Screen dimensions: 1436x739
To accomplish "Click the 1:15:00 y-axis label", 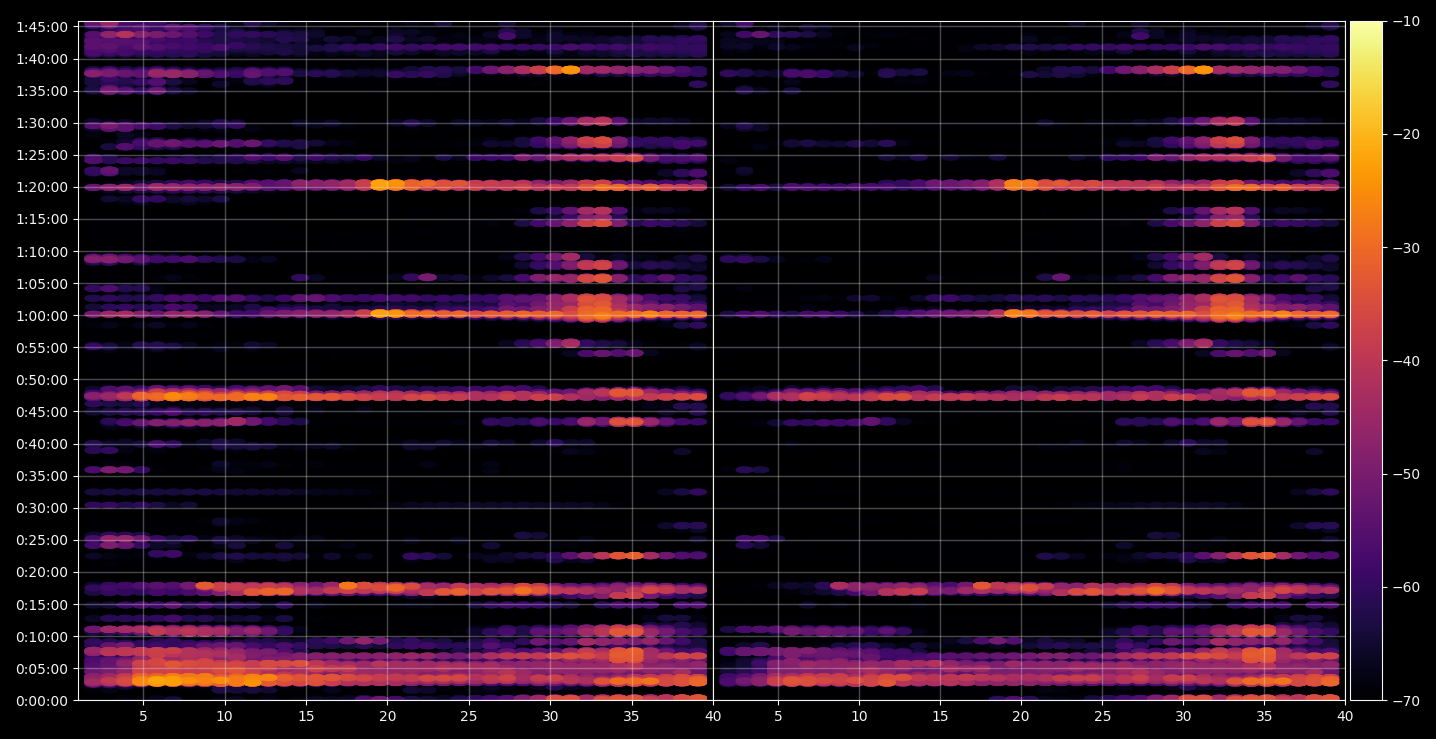I will point(41,219).
